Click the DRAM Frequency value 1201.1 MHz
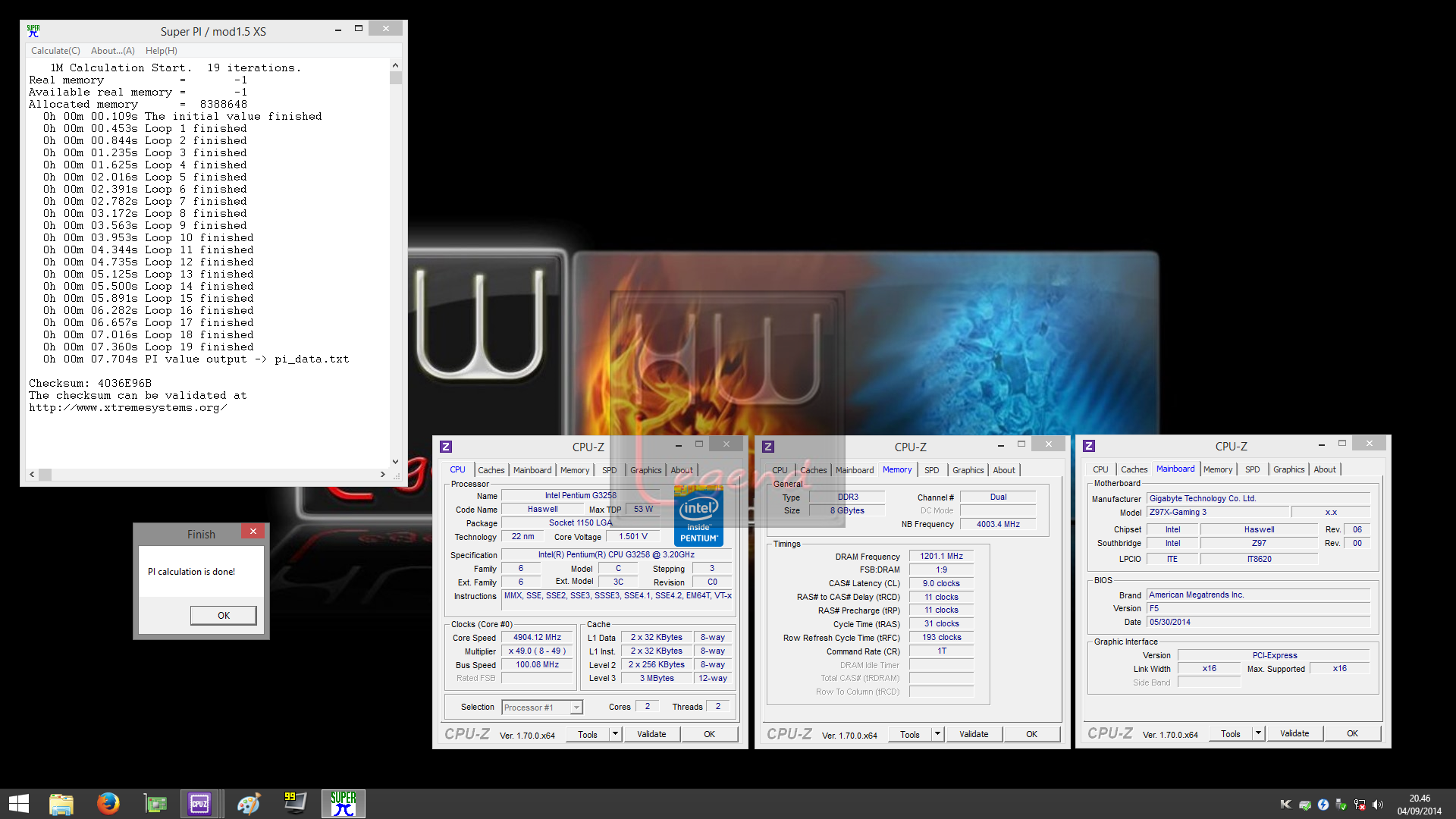Viewport: 1456px width, 819px height. pos(941,557)
